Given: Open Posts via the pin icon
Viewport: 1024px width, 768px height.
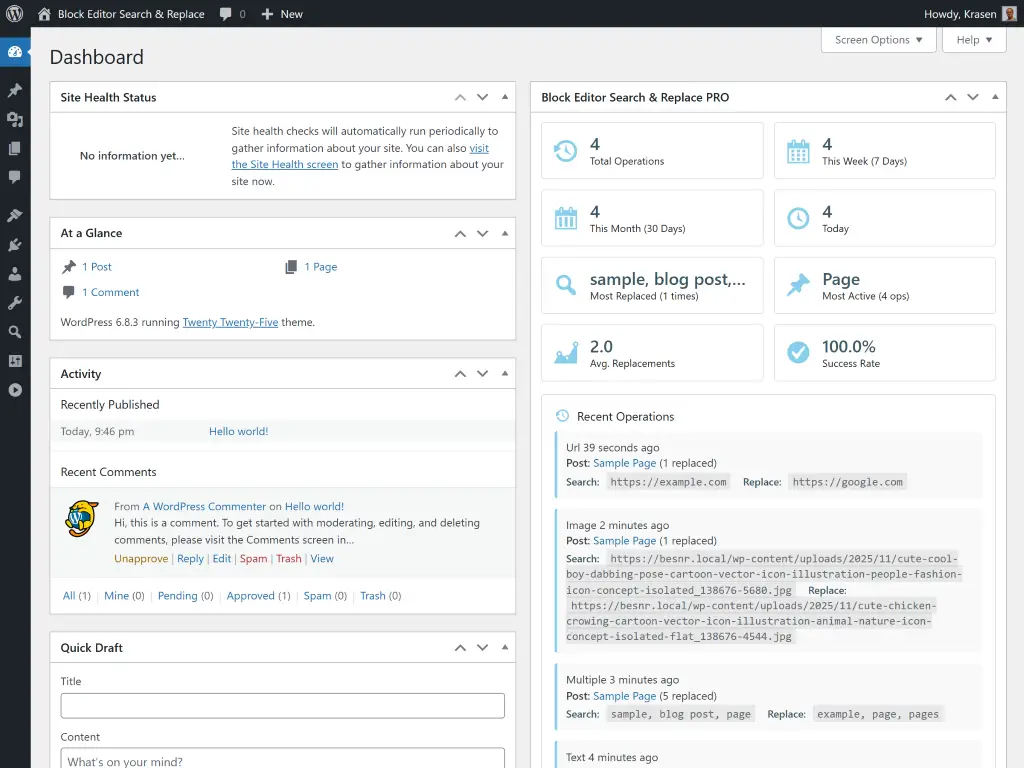Looking at the screenshot, I should coord(14,89).
